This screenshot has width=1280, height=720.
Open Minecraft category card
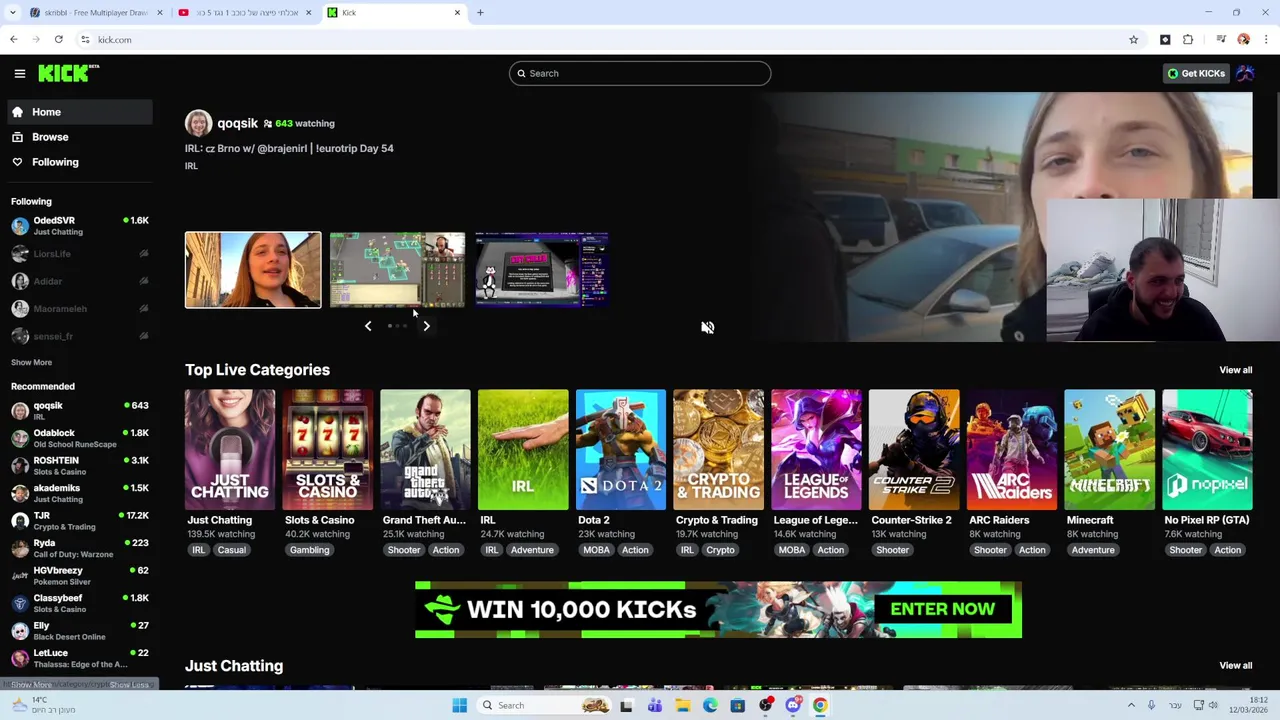pyautogui.click(x=1109, y=450)
